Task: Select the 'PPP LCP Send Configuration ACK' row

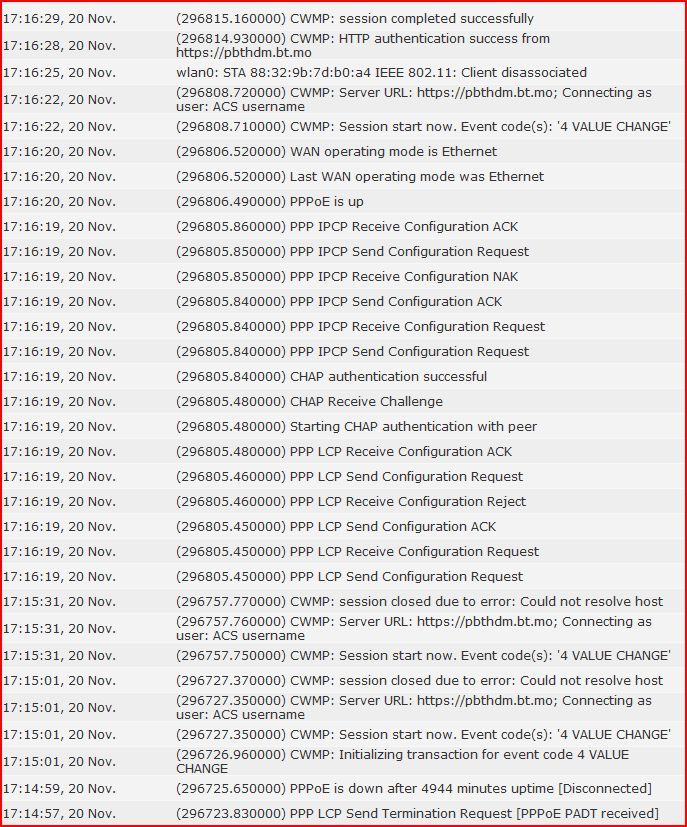Action: pyautogui.click(x=343, y=526)
